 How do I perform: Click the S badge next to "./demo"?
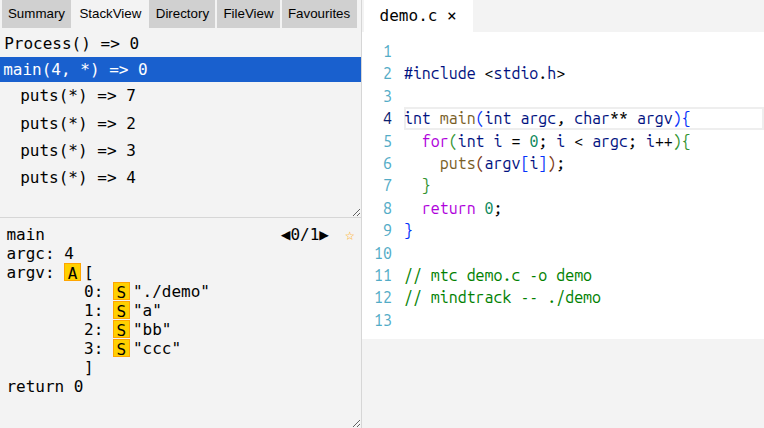(x=121, y=292)
